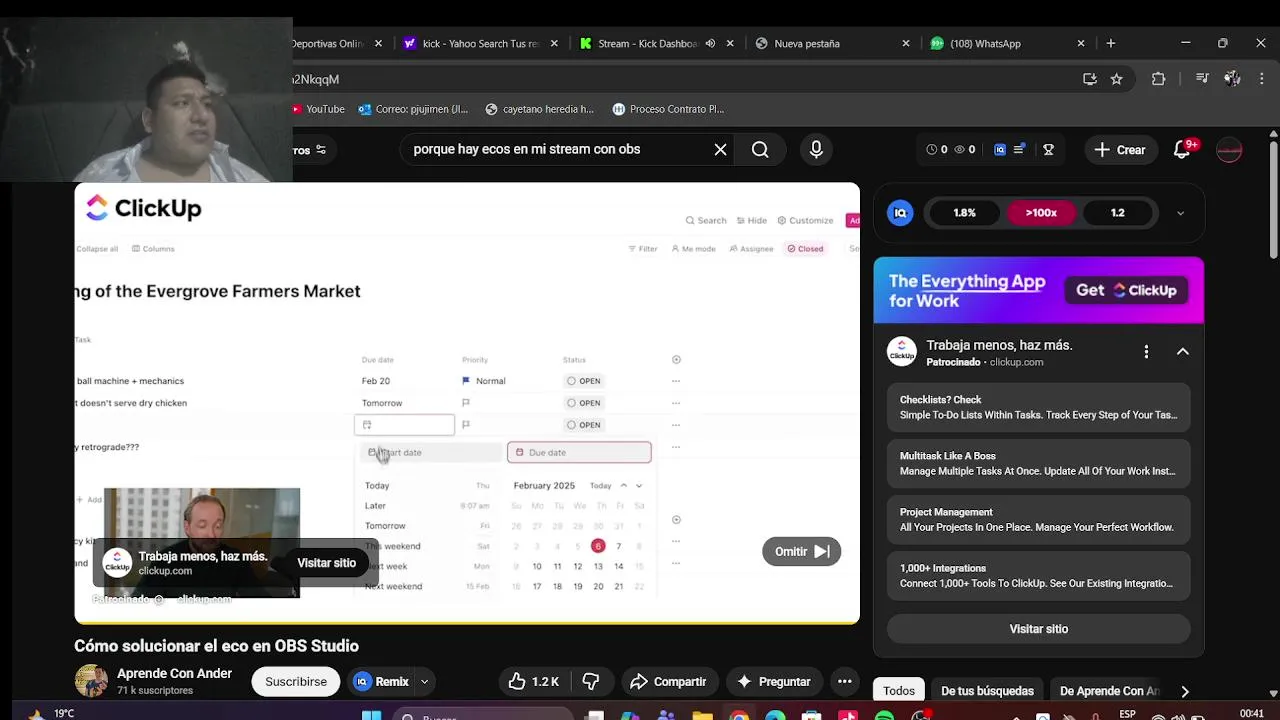Viewport: 1280px width, 720px height.
Task: Click the ClickUp logo in the sponsored card
Action: tap(902, 351)
